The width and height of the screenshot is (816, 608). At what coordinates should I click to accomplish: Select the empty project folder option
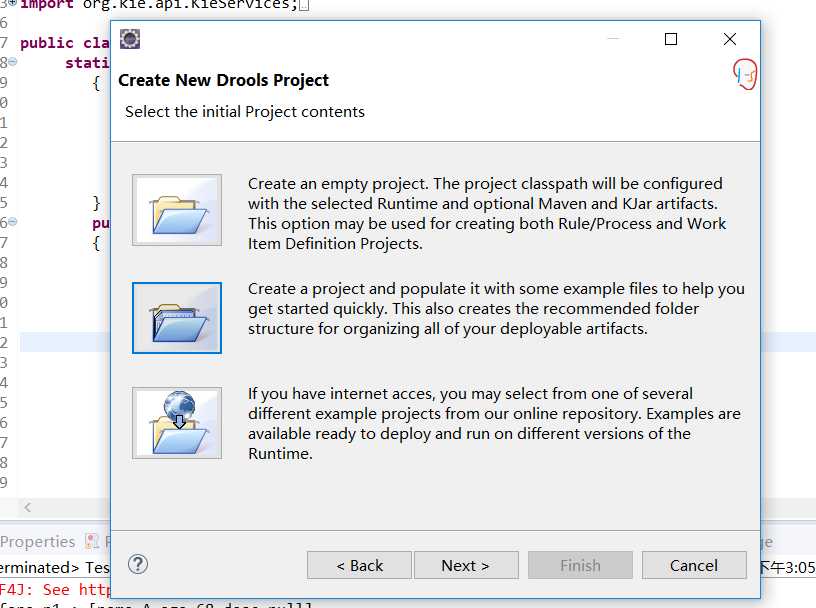tap(177, 210)
